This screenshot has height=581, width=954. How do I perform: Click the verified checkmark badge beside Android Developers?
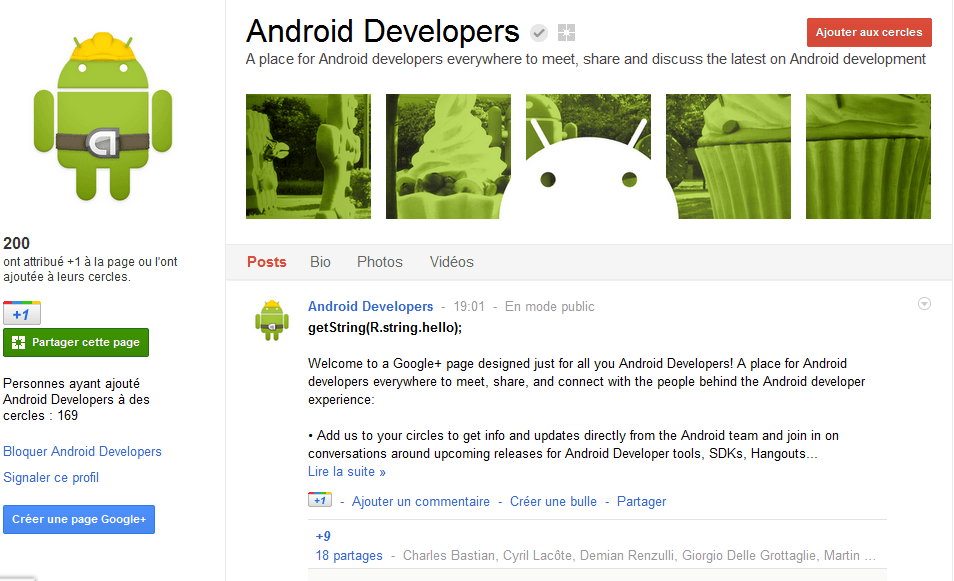(538, 32)
